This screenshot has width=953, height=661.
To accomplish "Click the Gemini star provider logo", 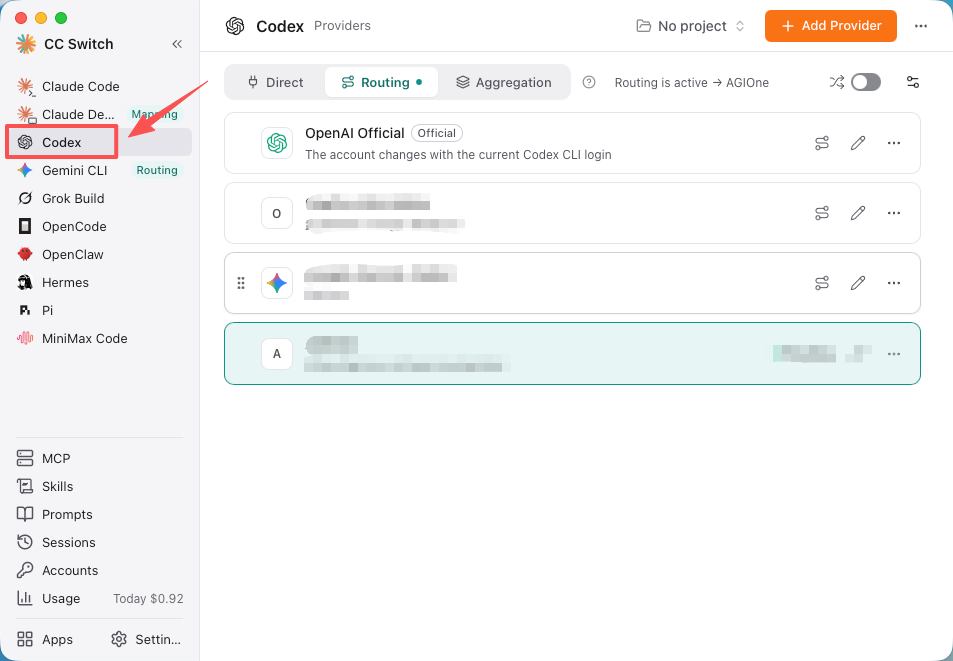I will (x=277, y=283).
